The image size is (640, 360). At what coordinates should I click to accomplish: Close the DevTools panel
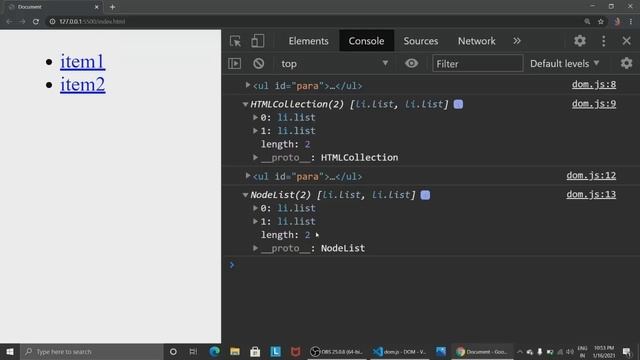tap(627, 41)
